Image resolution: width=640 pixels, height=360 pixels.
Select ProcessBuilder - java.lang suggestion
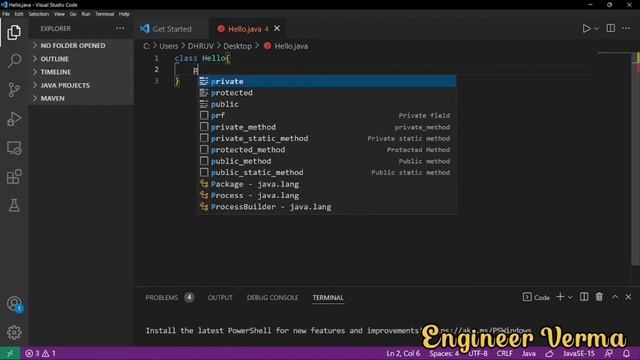[327, 207]
